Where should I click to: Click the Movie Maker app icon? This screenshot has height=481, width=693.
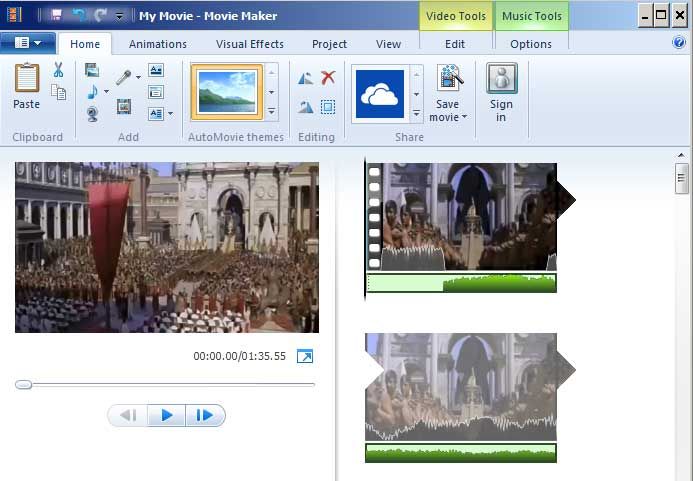pos(14,15)
